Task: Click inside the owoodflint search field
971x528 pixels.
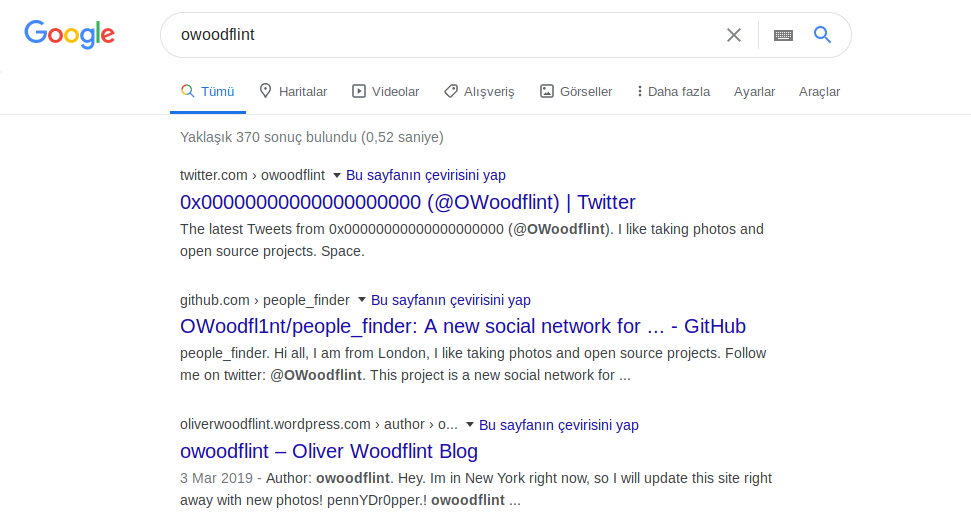Action: [440, 35]
